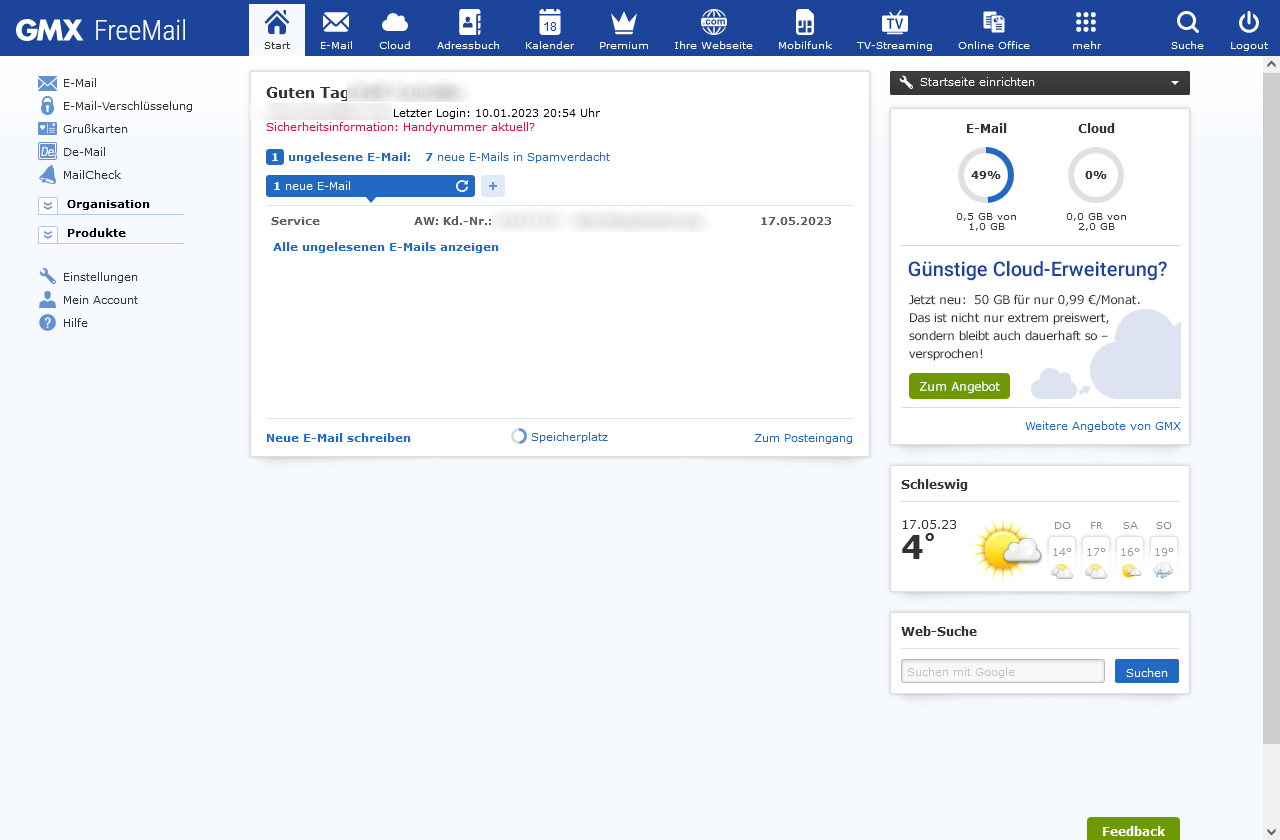This screenshot has width=1280, height=840.
Task: Open the Mobilfunk SIM card icon
Action: (805, 30)
